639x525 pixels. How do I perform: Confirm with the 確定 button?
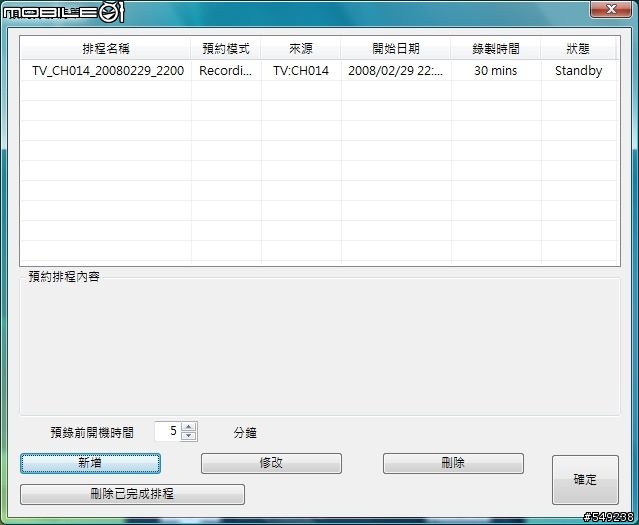coord(585,480)
